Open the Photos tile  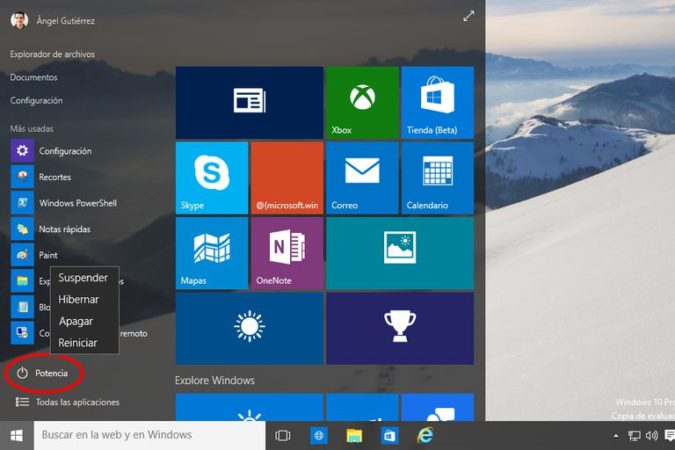coord(400,253)
